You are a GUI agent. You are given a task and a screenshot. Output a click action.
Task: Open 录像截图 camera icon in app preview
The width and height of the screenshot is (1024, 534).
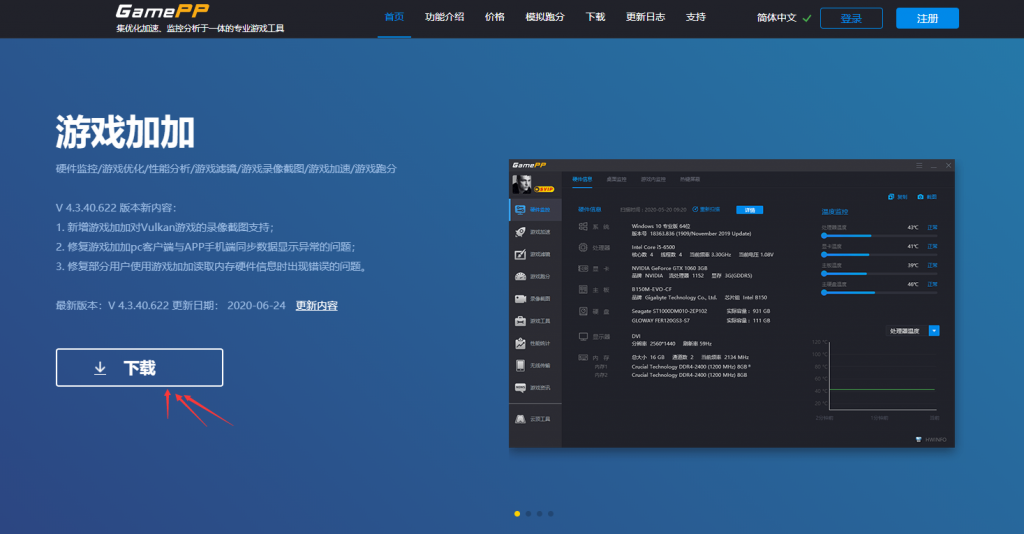click(520, 298)
